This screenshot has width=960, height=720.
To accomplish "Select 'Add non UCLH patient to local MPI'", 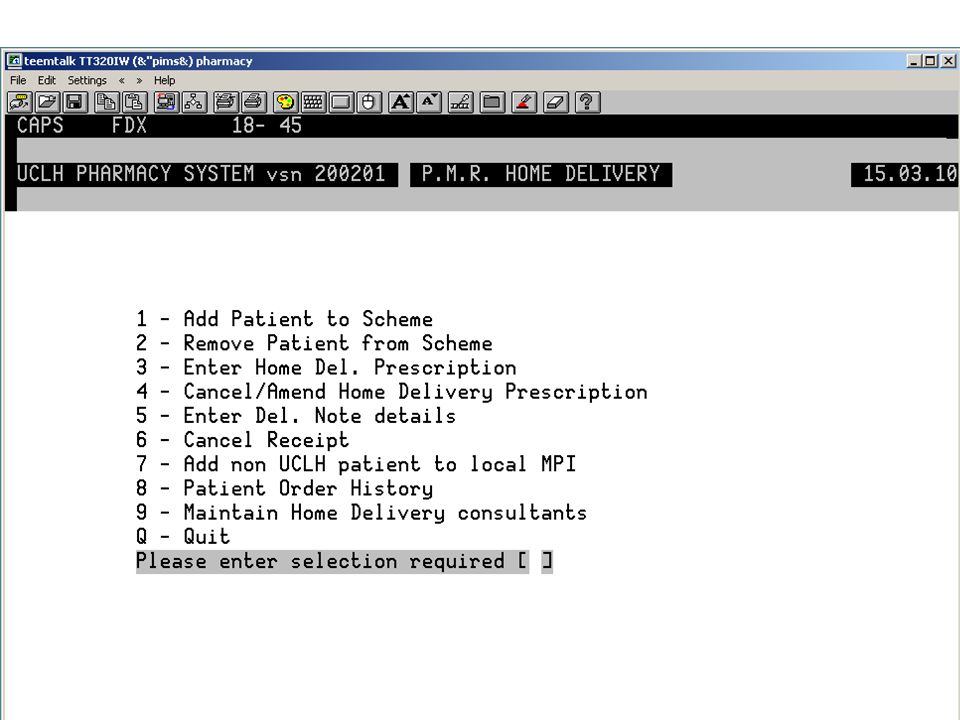I will (380, 464).
